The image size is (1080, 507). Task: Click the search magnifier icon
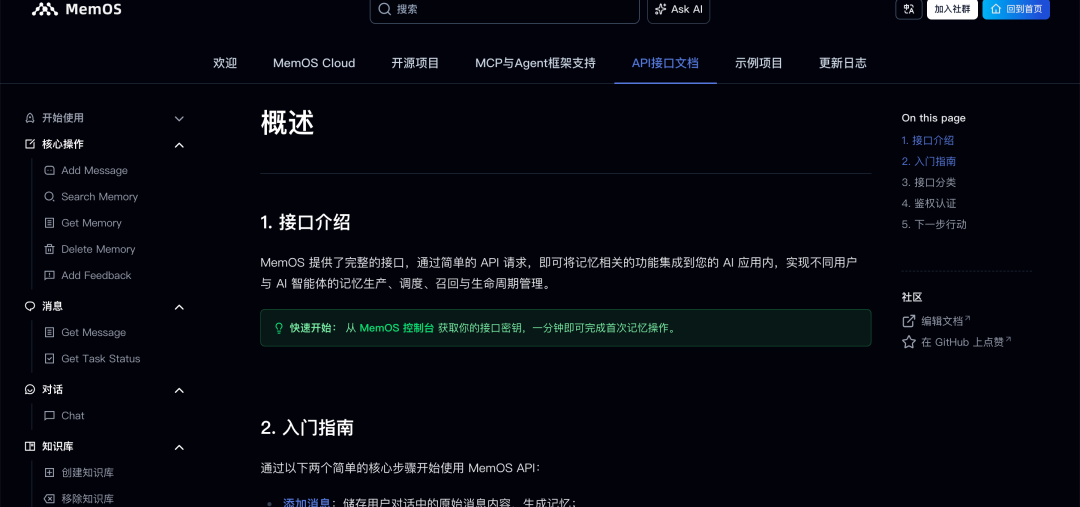385,9
